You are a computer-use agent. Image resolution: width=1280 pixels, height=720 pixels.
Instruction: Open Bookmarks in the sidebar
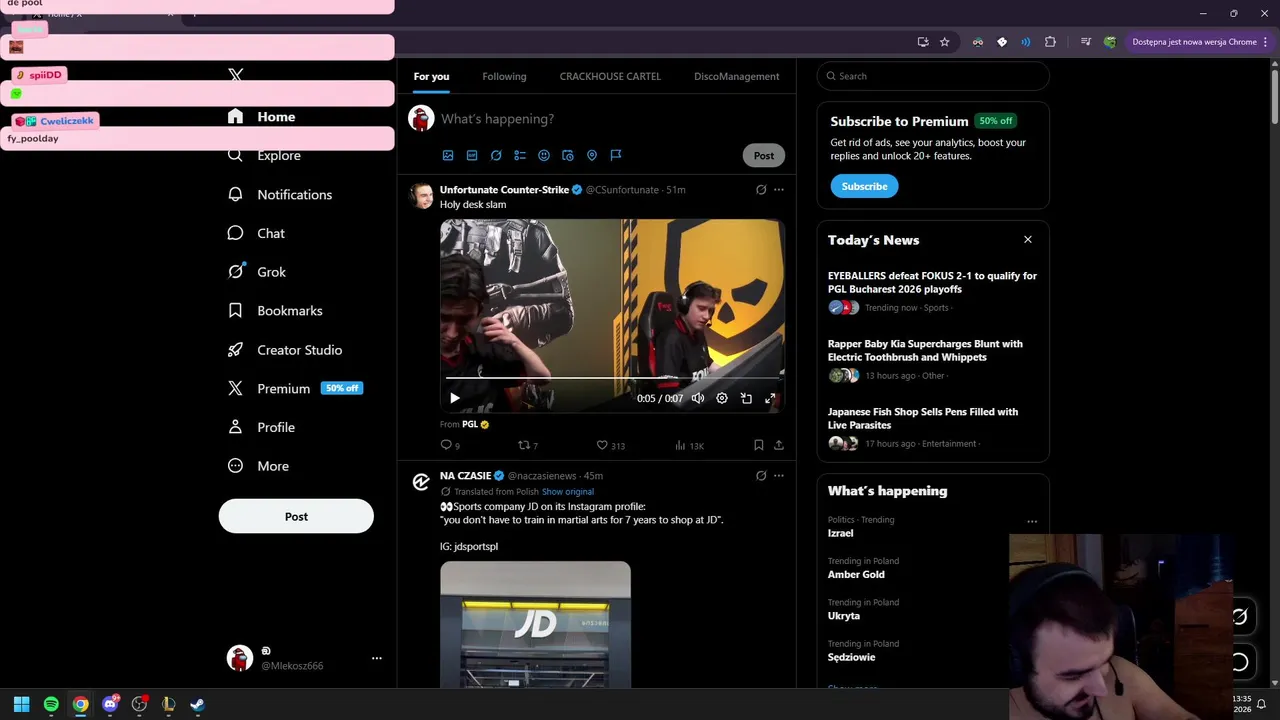tap(275, 311)
